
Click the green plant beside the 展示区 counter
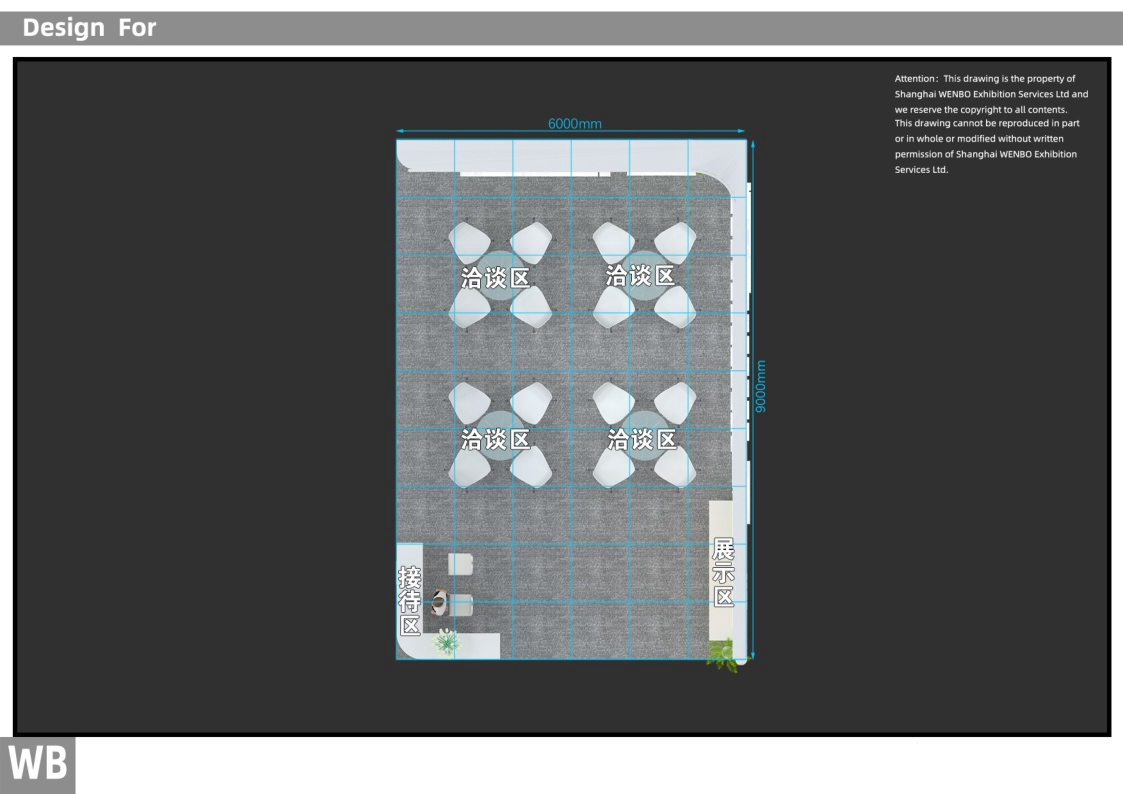723,655
